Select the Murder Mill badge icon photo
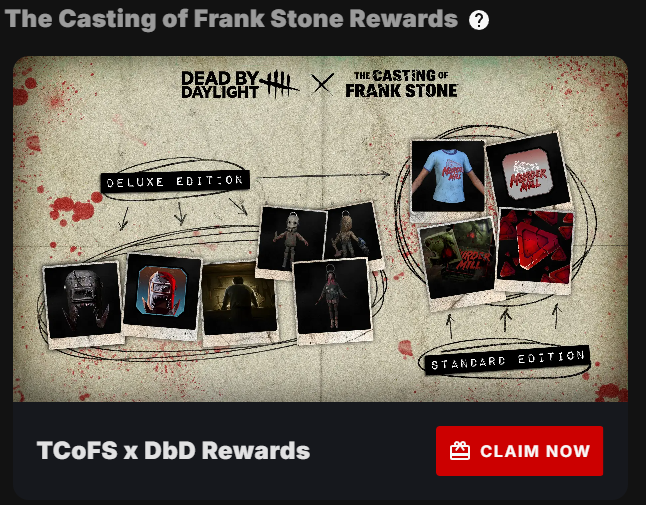The image size is (646, 505). pos(527,170)
